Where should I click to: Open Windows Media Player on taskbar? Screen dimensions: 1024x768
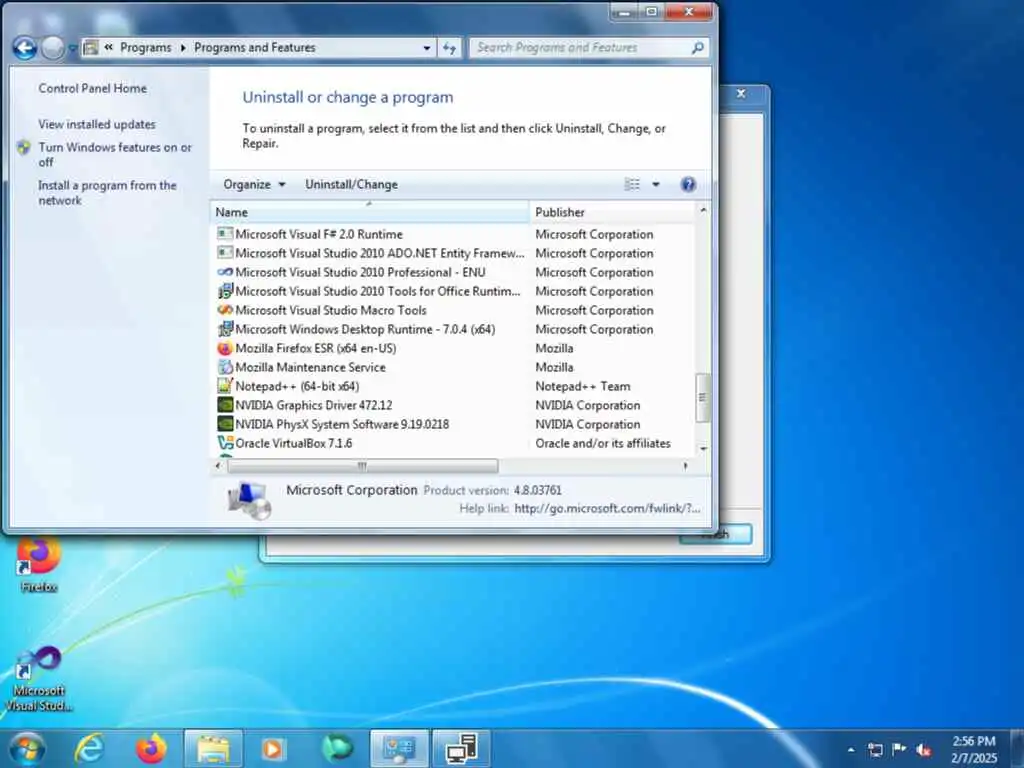274,749
